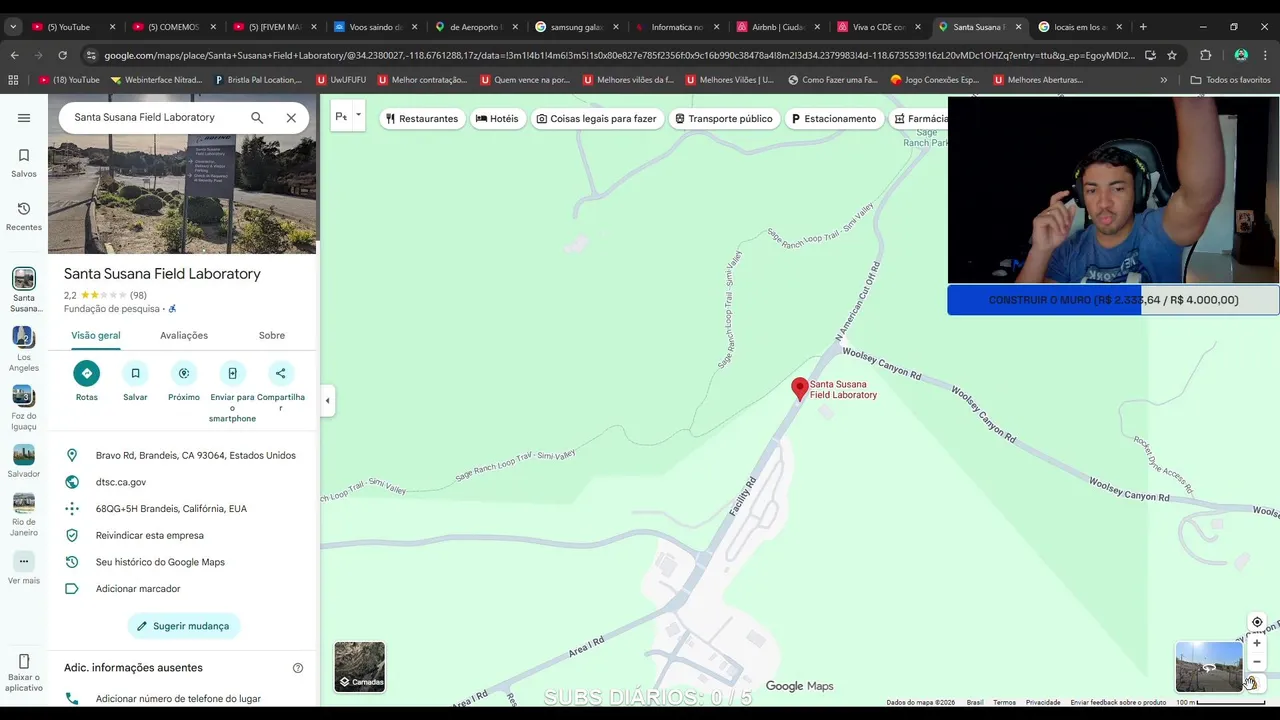Switch to the Airbnb browser tab
The width and height of the screenshot is (1280, 720).
tap(776, 27)
